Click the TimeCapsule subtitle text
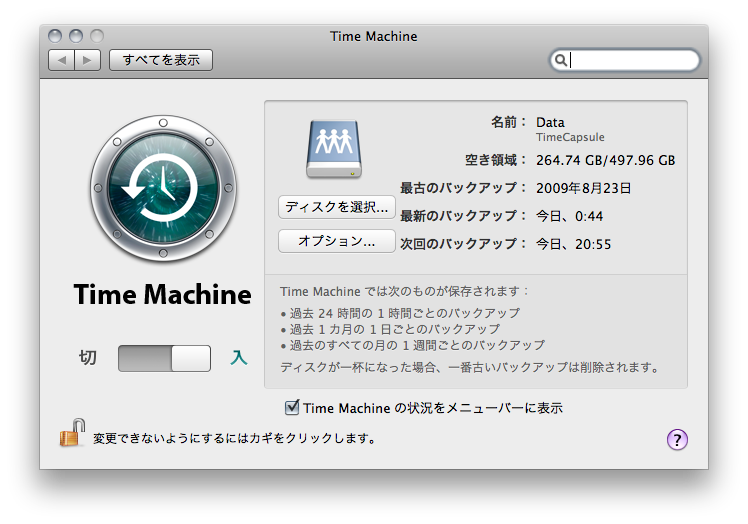748x524 pixels. pos(570,137)
